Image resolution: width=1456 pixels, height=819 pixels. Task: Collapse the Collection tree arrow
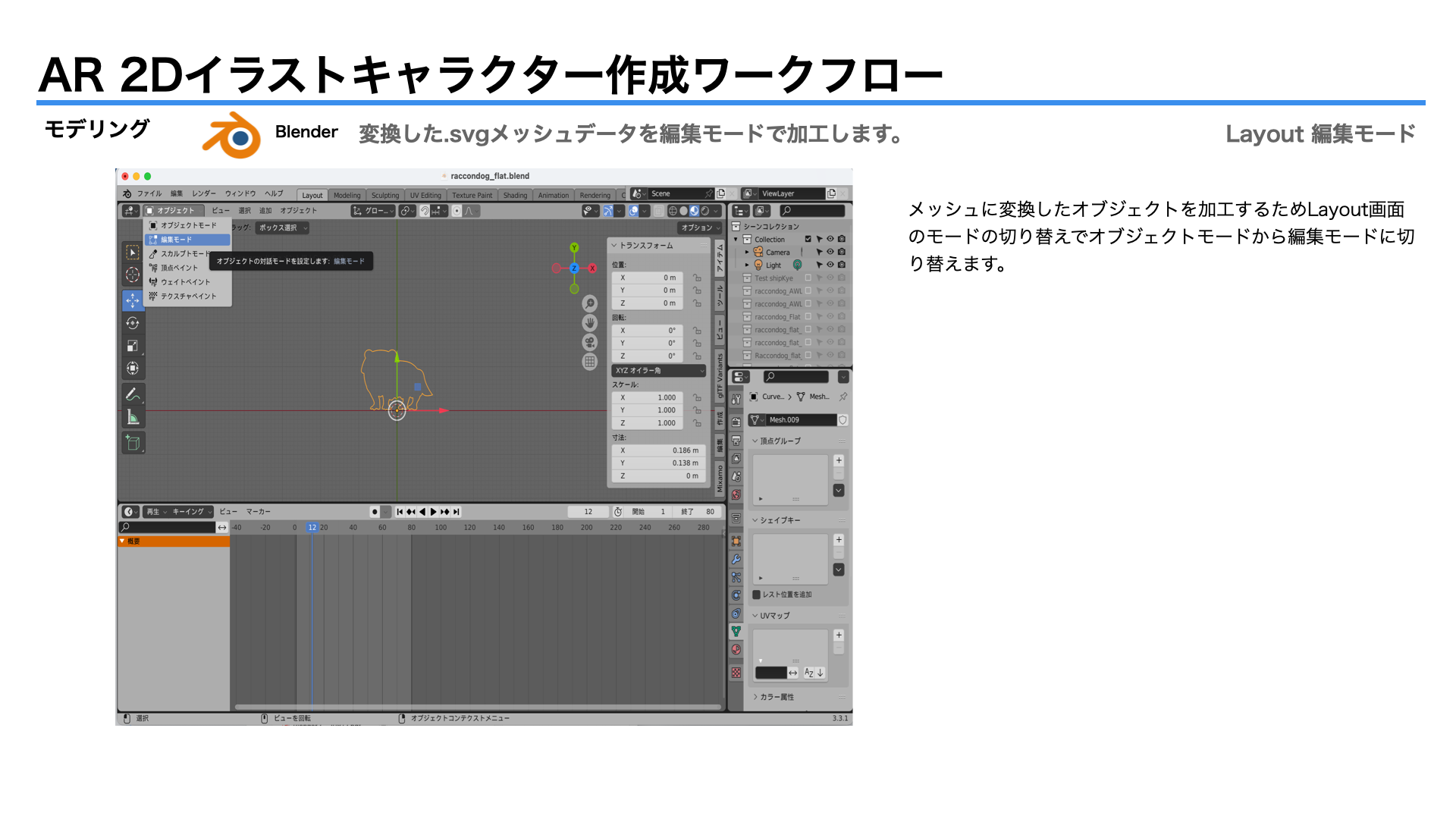[736, 240]
